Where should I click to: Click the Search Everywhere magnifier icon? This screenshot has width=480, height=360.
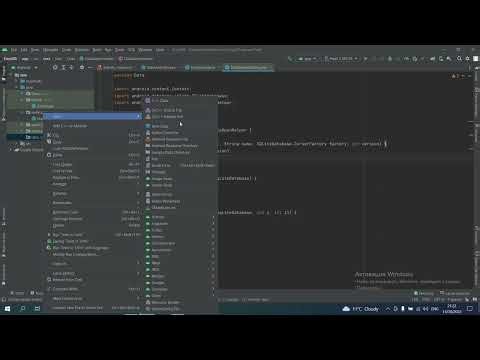(459, 59)
